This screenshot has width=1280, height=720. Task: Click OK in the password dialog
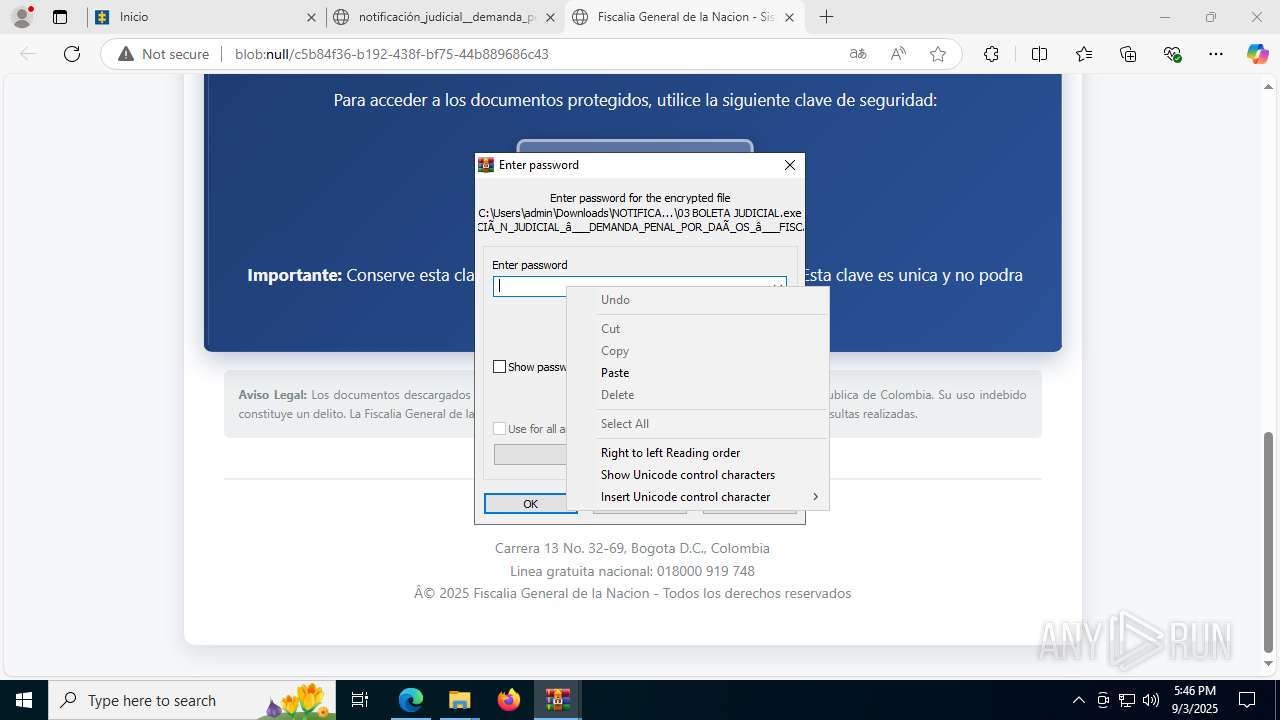click(531, 504)
